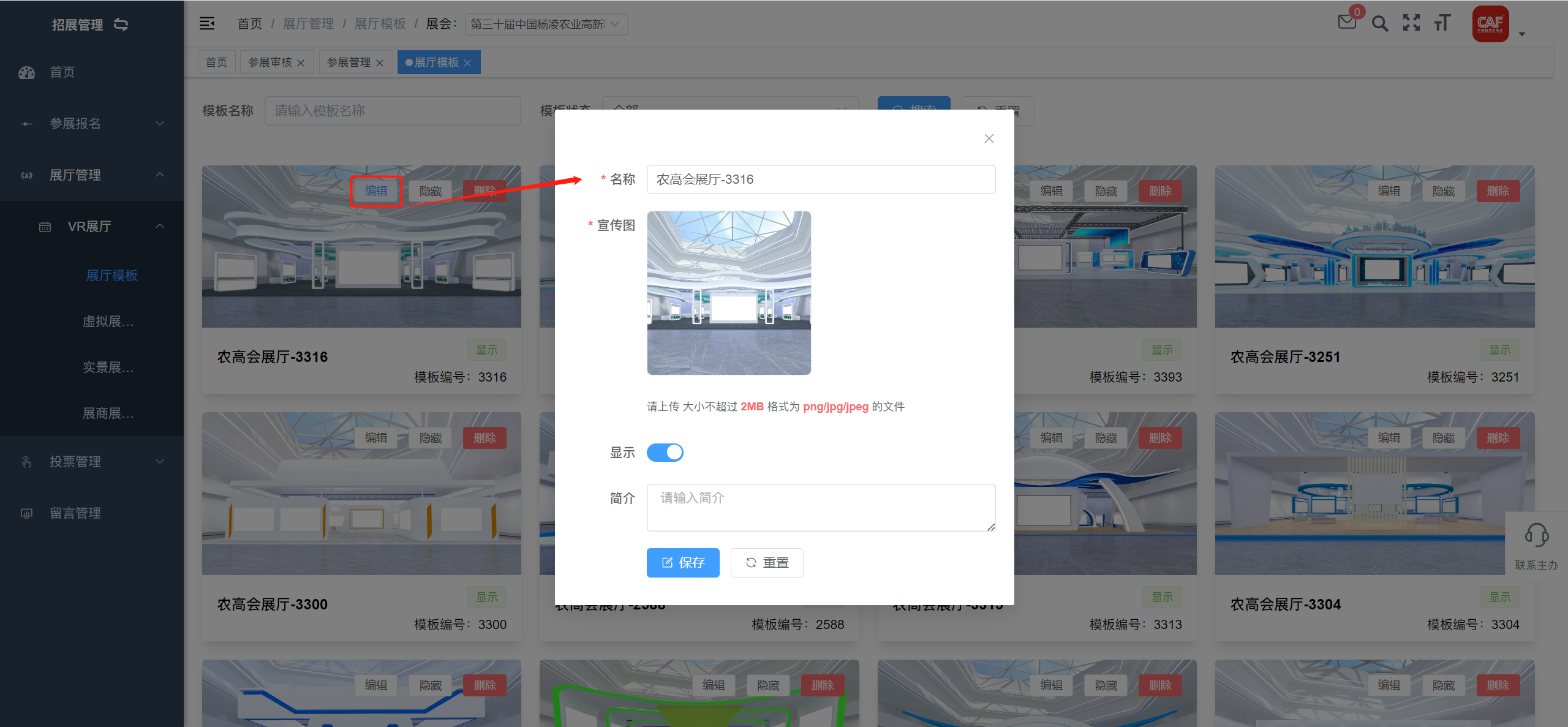The height and width of the screenshot is (727, 1568).
Task: Click the 投票管理 sidebar icon
Action: coord(26,462)
